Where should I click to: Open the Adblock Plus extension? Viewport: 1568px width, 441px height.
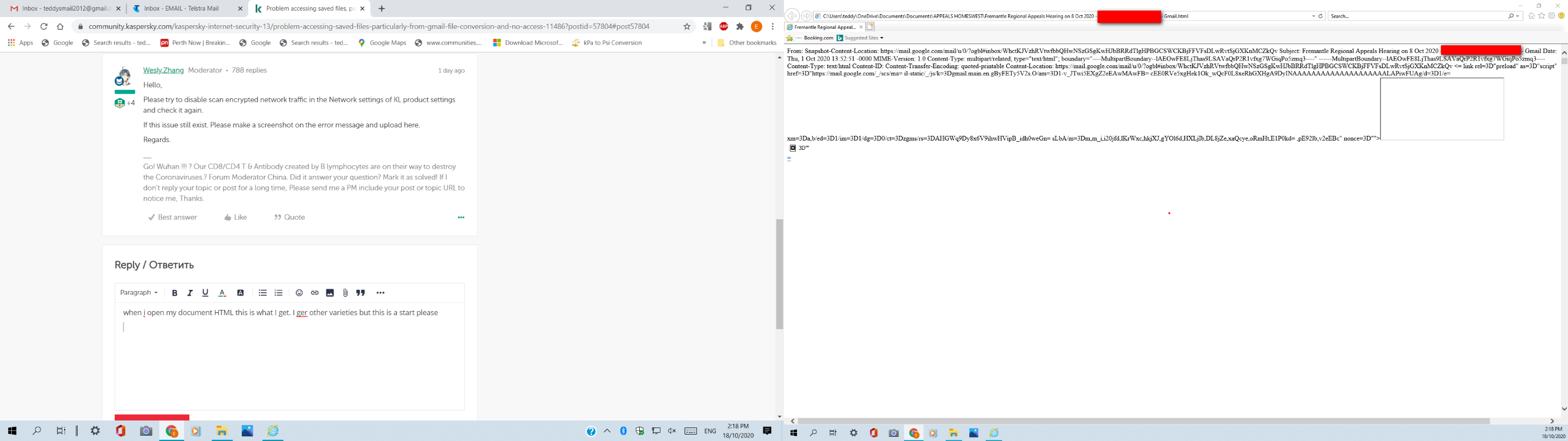pyautogui.click(x=724, y=26)
